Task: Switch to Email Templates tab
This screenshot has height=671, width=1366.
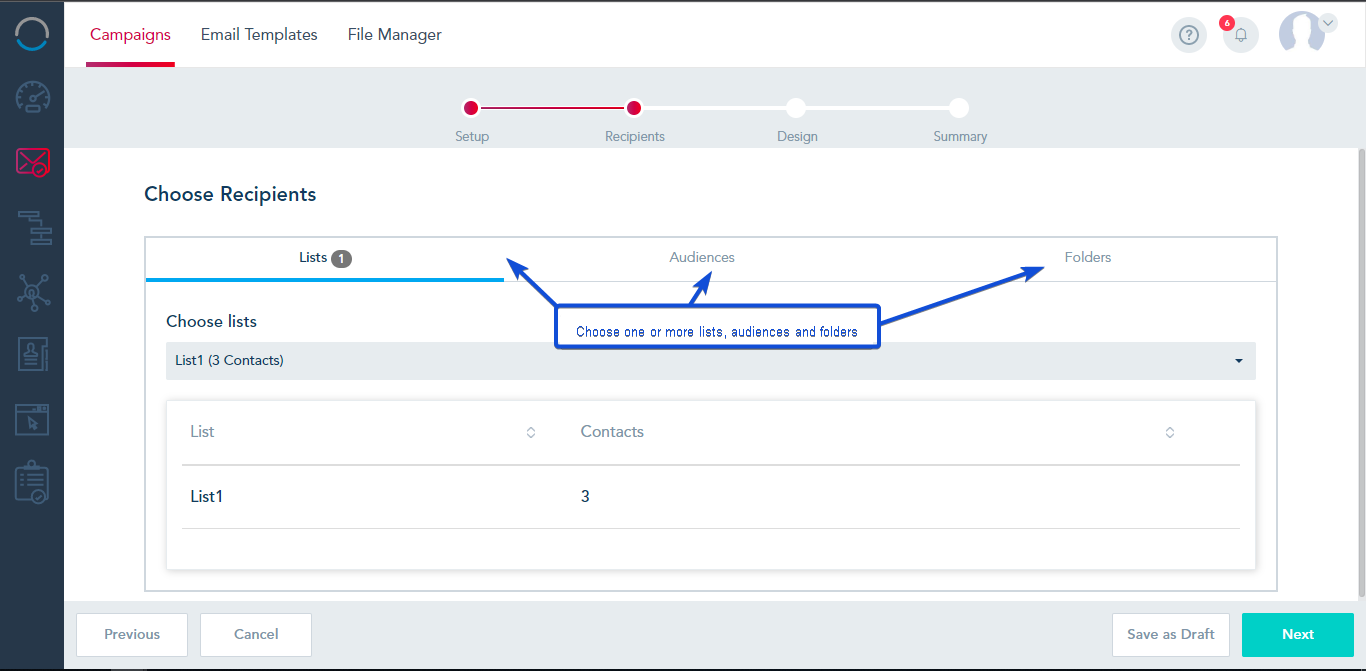Action: (259, 34)
